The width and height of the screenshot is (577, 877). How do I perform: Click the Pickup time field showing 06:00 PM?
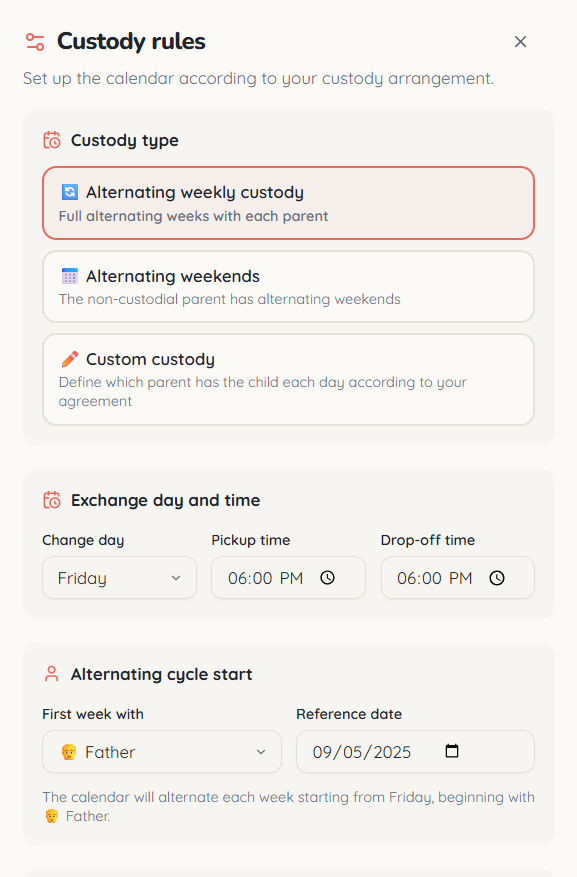[288, 578]
